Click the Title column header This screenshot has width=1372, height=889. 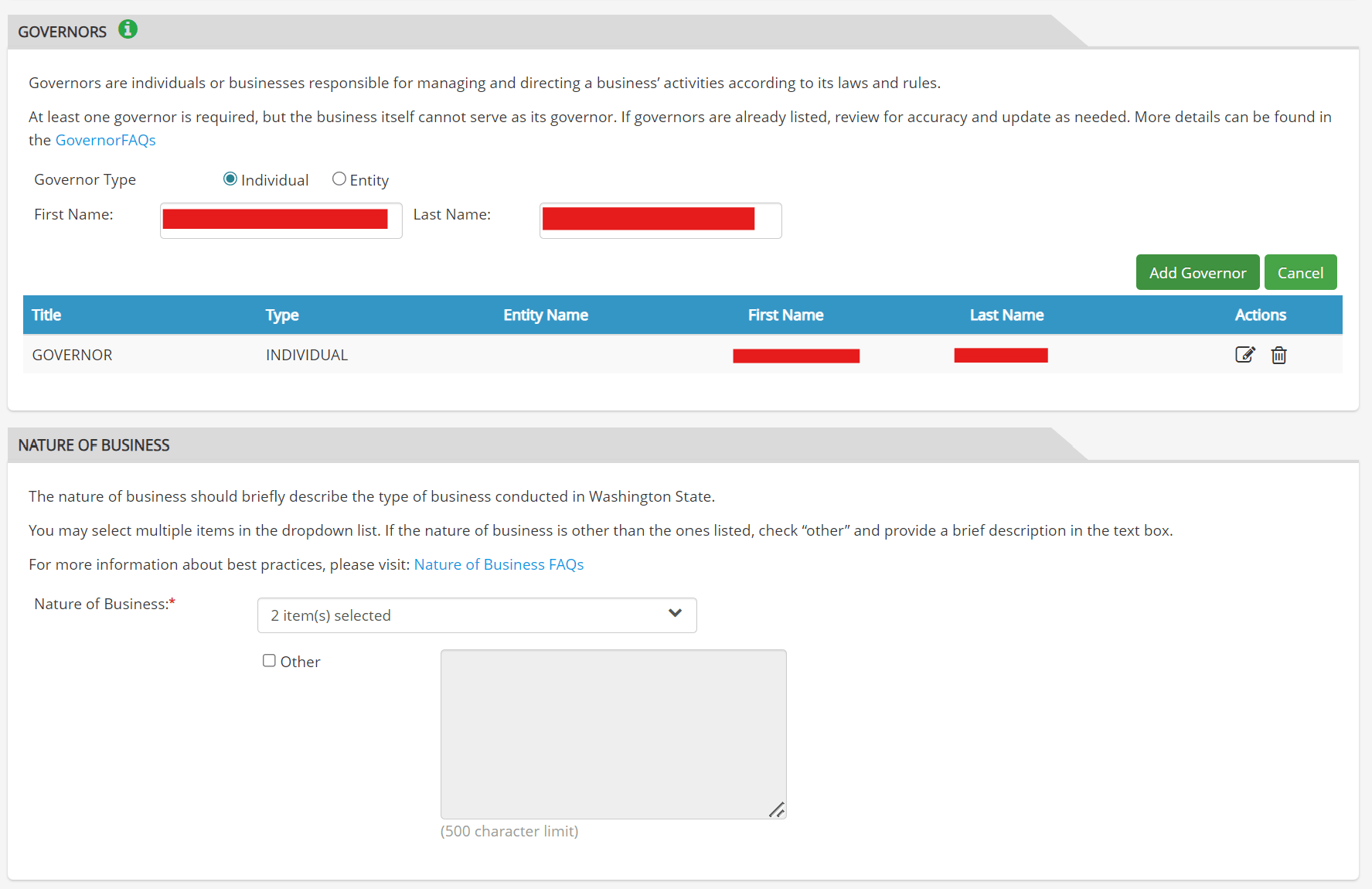(46, 315)
